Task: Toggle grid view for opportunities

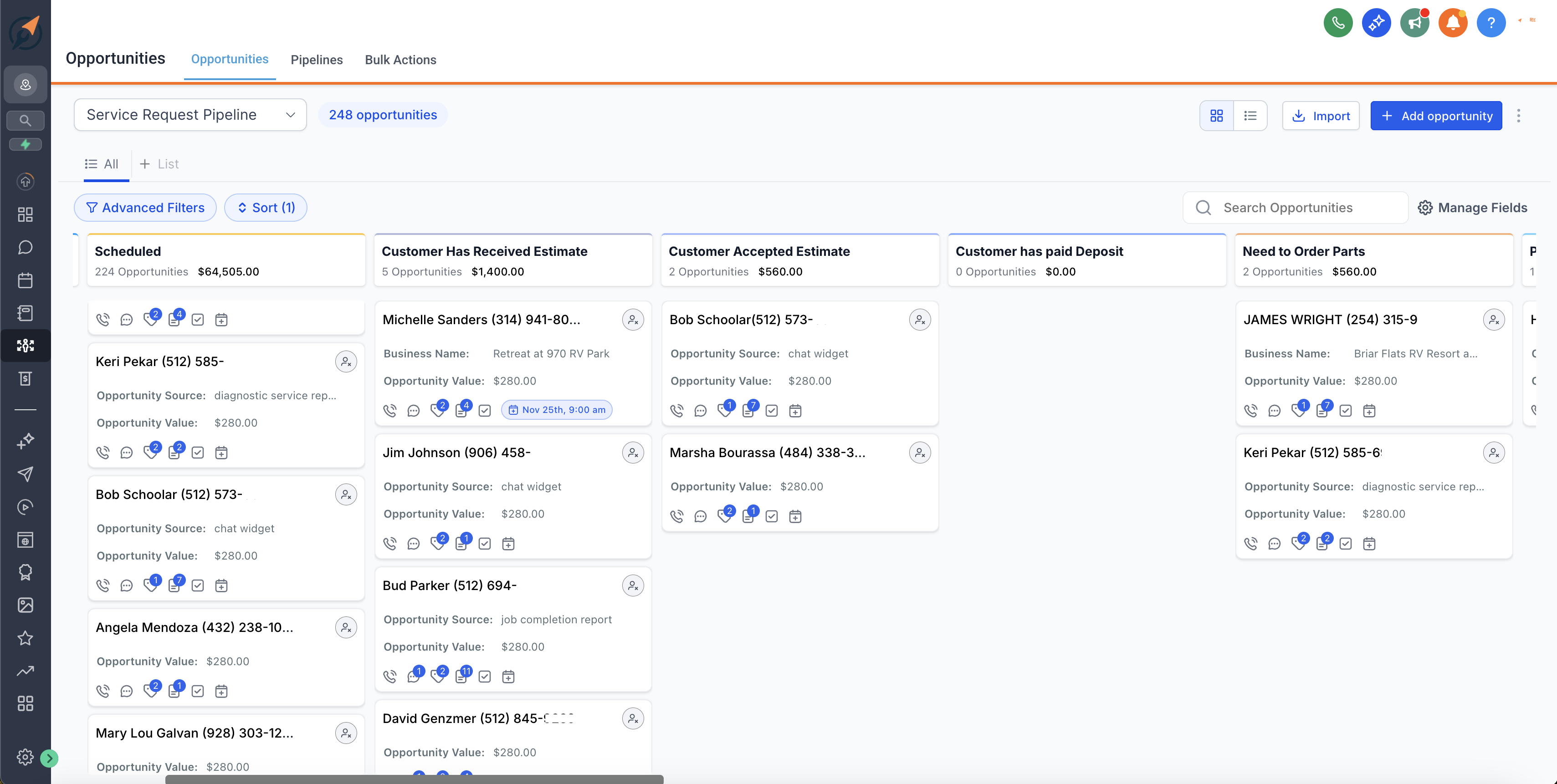Action: [1216, 115]
